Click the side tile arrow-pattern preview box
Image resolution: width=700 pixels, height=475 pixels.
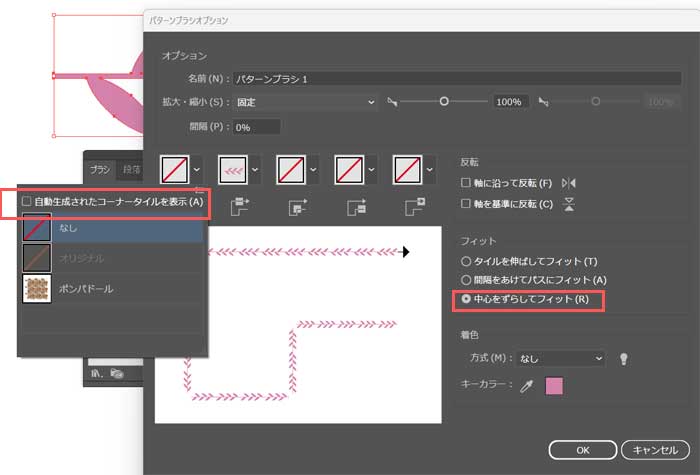pos(233,170)
